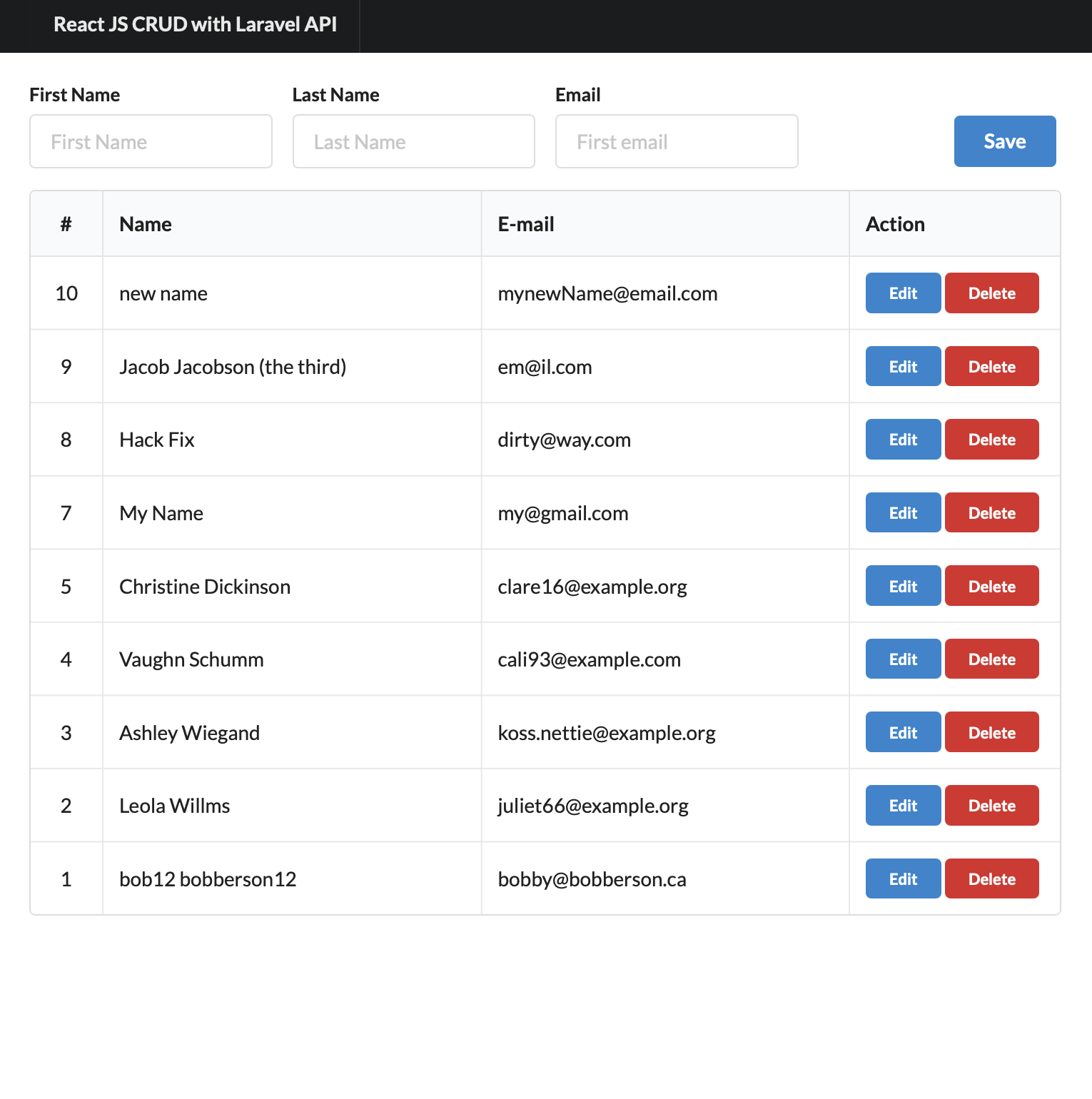Image resolution: width=1092 pixels, height=1099 pixels.
Task: Edit Christine Dickinson's record
Action: click(x=902, y=585)
